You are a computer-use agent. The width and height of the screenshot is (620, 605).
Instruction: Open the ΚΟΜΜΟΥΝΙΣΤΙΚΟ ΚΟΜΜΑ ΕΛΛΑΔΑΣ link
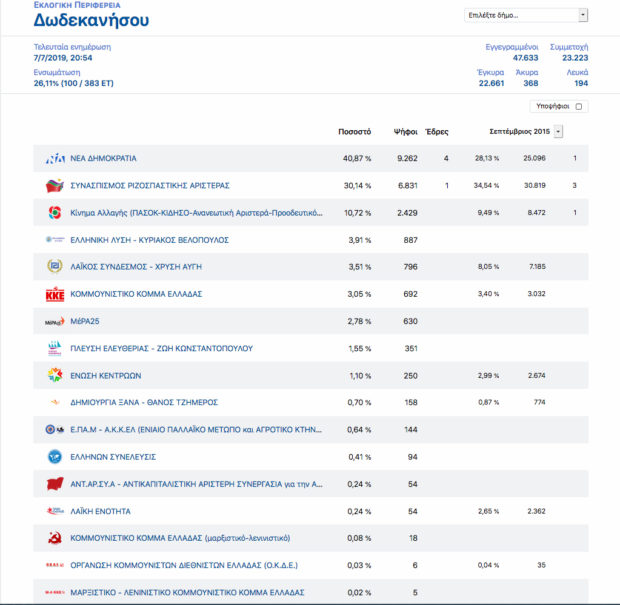(x=136, y=294)
